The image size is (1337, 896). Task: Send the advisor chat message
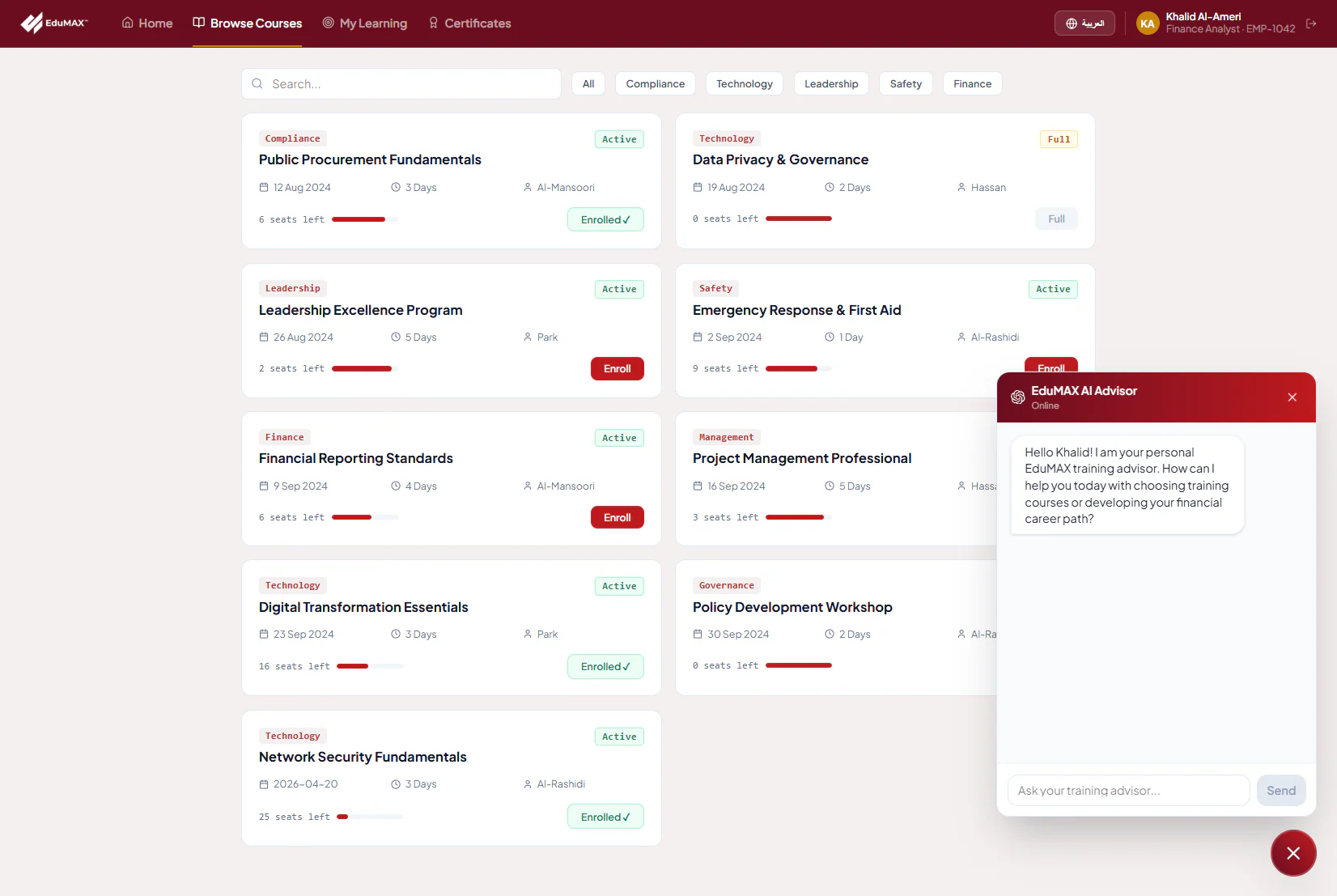click(1280, 791)
